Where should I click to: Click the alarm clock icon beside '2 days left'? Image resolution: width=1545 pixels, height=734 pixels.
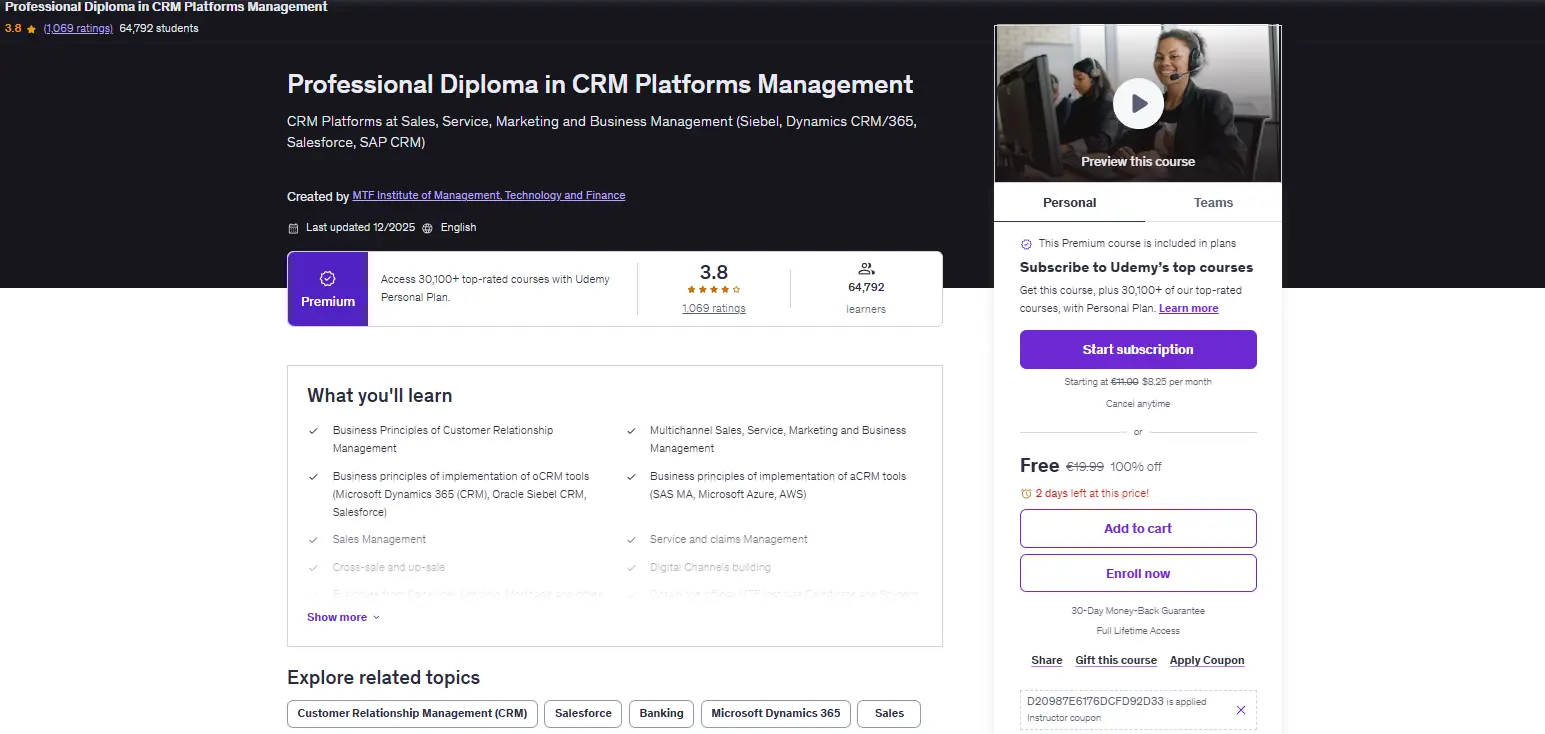[x=1026, y=493]
